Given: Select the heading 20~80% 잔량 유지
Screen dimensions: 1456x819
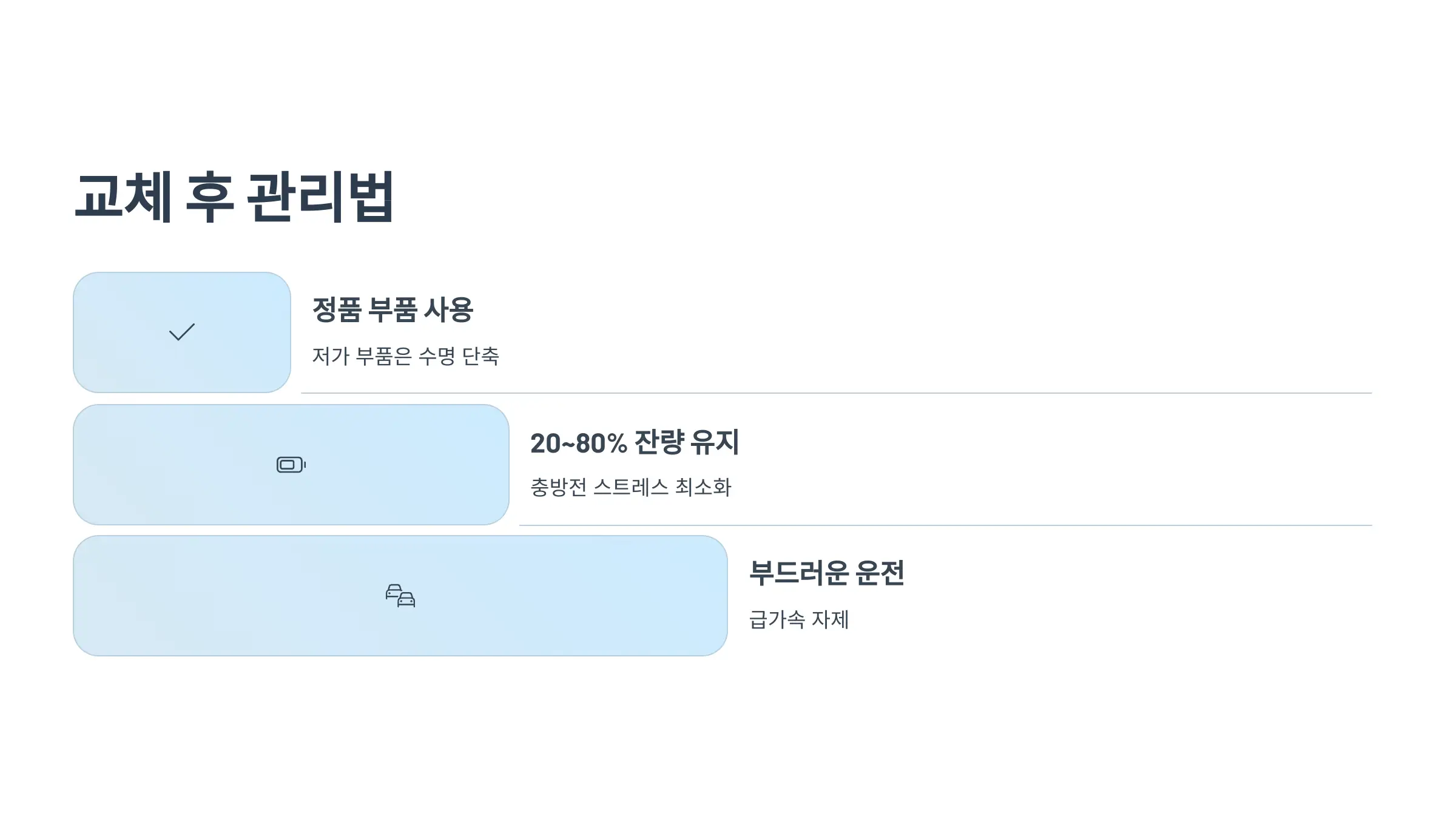Looking at the screenshot, I should (x=635, y=442).
